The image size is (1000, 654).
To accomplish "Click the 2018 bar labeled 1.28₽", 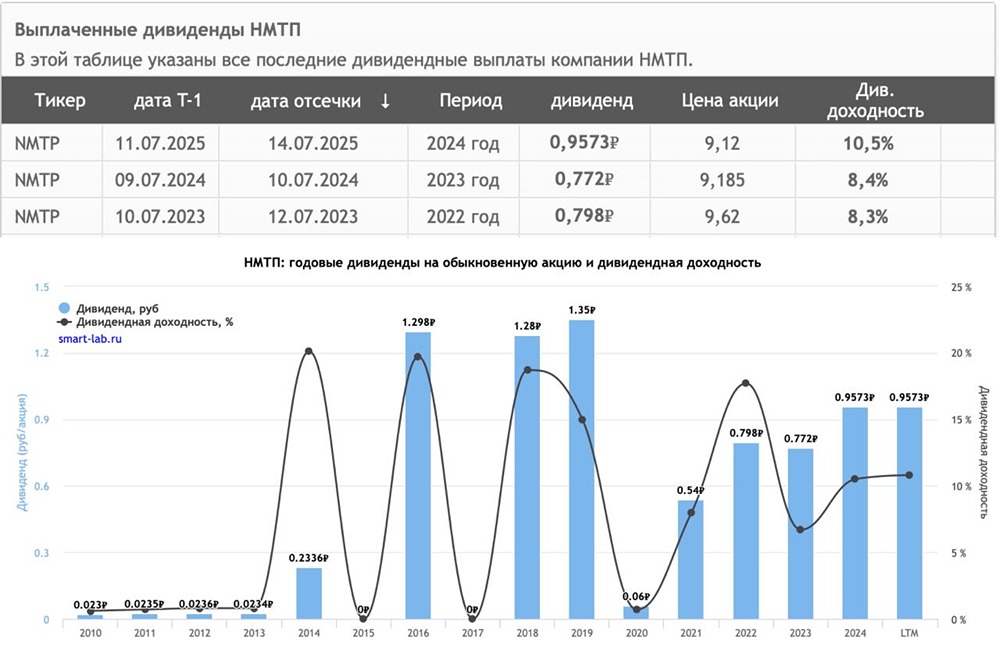I will (x=527, y=477).
